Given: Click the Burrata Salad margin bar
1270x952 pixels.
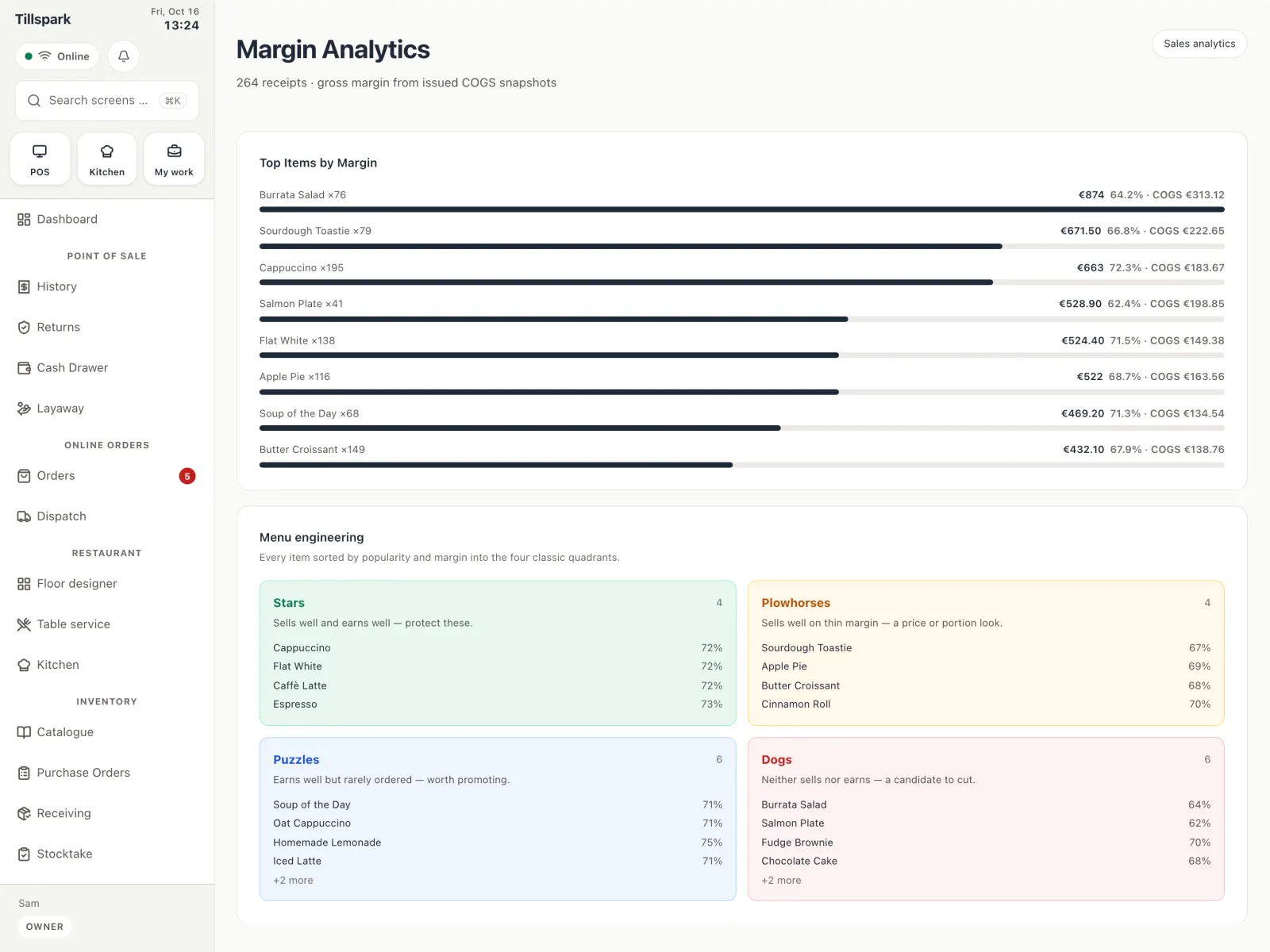Looking at the screenshot, I should coord(741,209).
